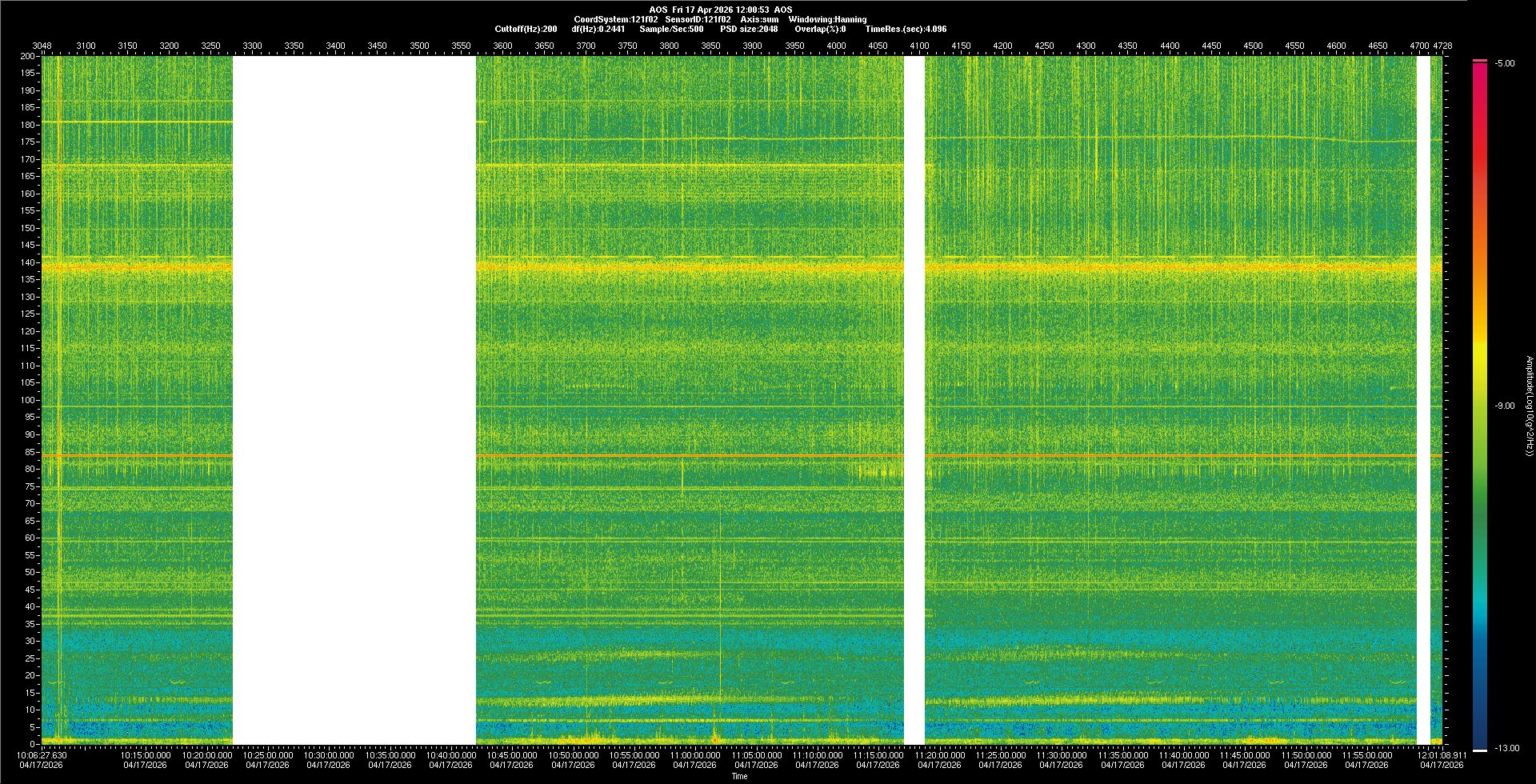Click the white lower limit handle at -13.00
Image resolution: width=1536 pixels, height=784 pixels.
(x=1479, y=750)
